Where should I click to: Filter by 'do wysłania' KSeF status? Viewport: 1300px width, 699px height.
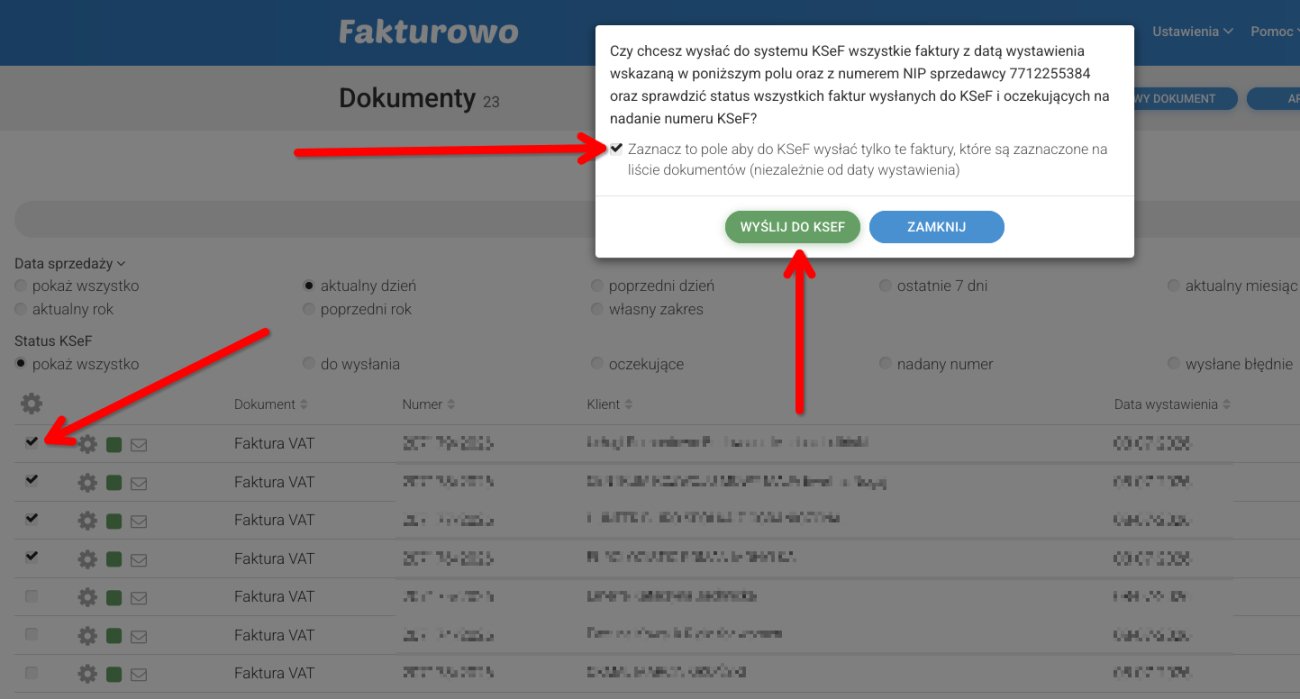pyautogui.click(x=310, y=364)
